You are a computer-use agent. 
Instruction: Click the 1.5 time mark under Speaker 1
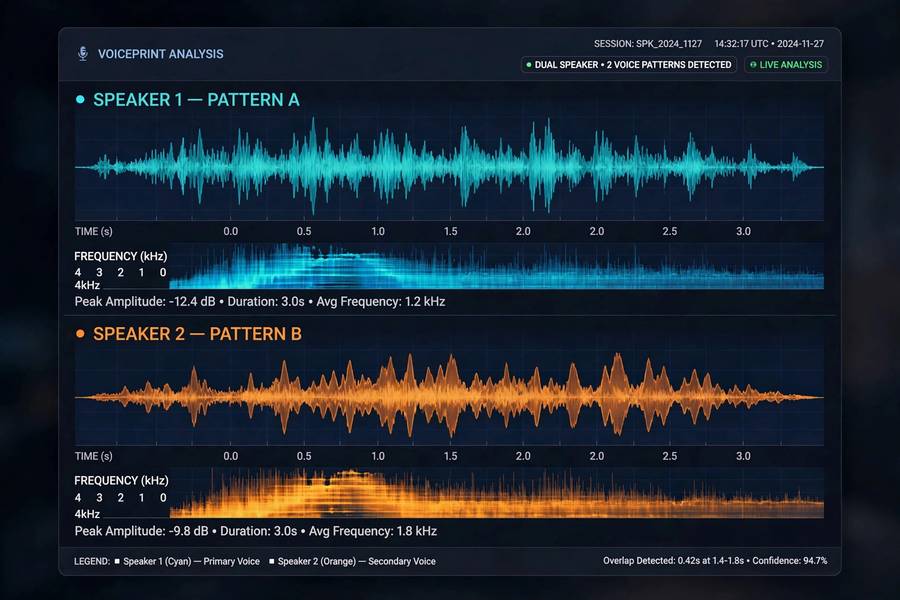click(451, 231)
